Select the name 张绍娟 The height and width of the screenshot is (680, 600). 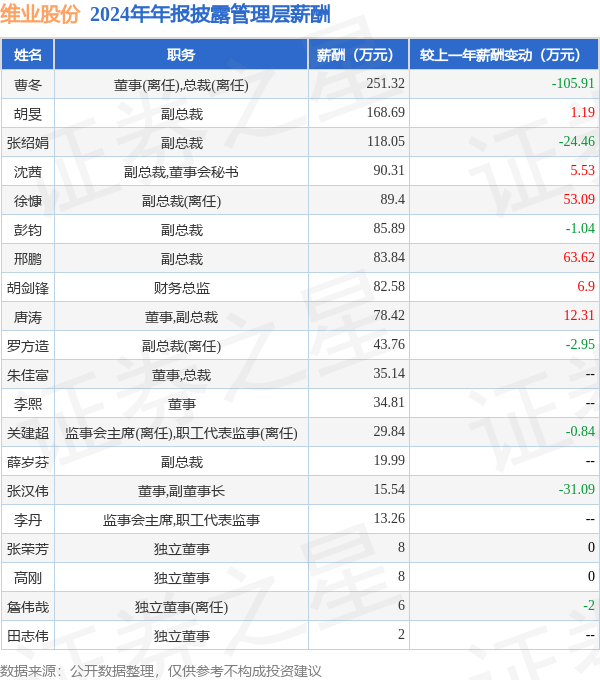pyautogui.click(x=28, y=143)
